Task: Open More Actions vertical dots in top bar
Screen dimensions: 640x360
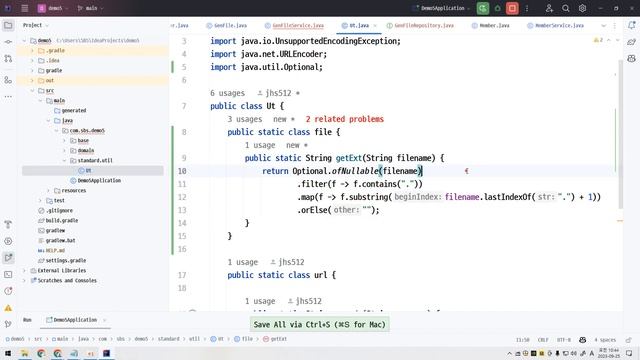Action: coord(527,8)
